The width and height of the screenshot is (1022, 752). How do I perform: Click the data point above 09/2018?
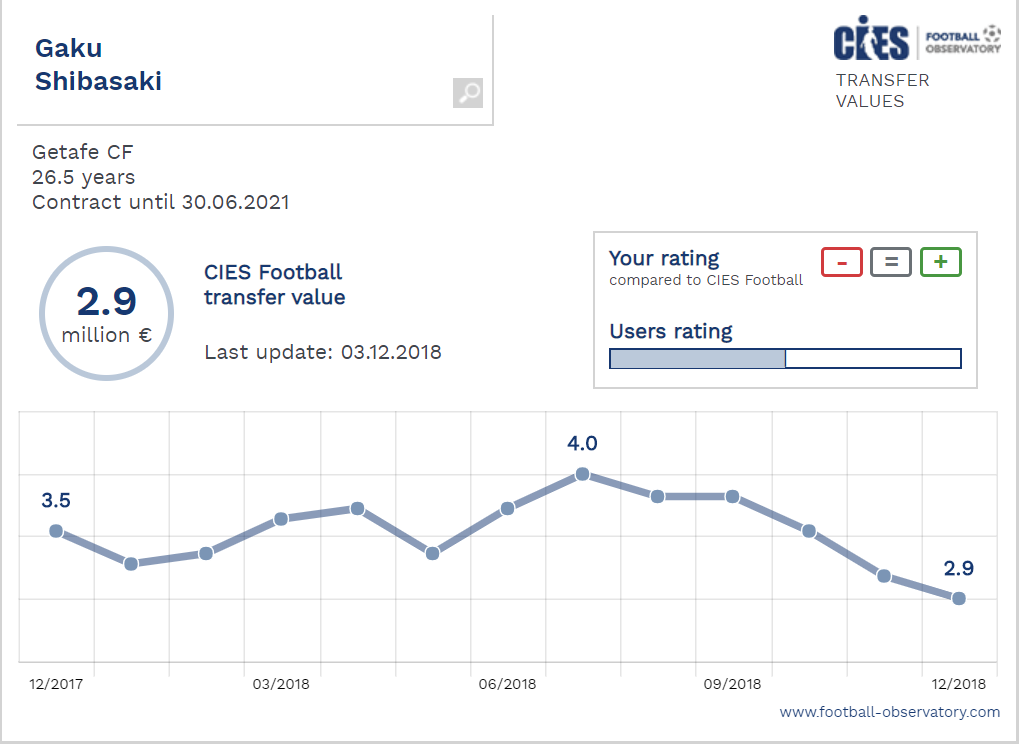point(733,496)
